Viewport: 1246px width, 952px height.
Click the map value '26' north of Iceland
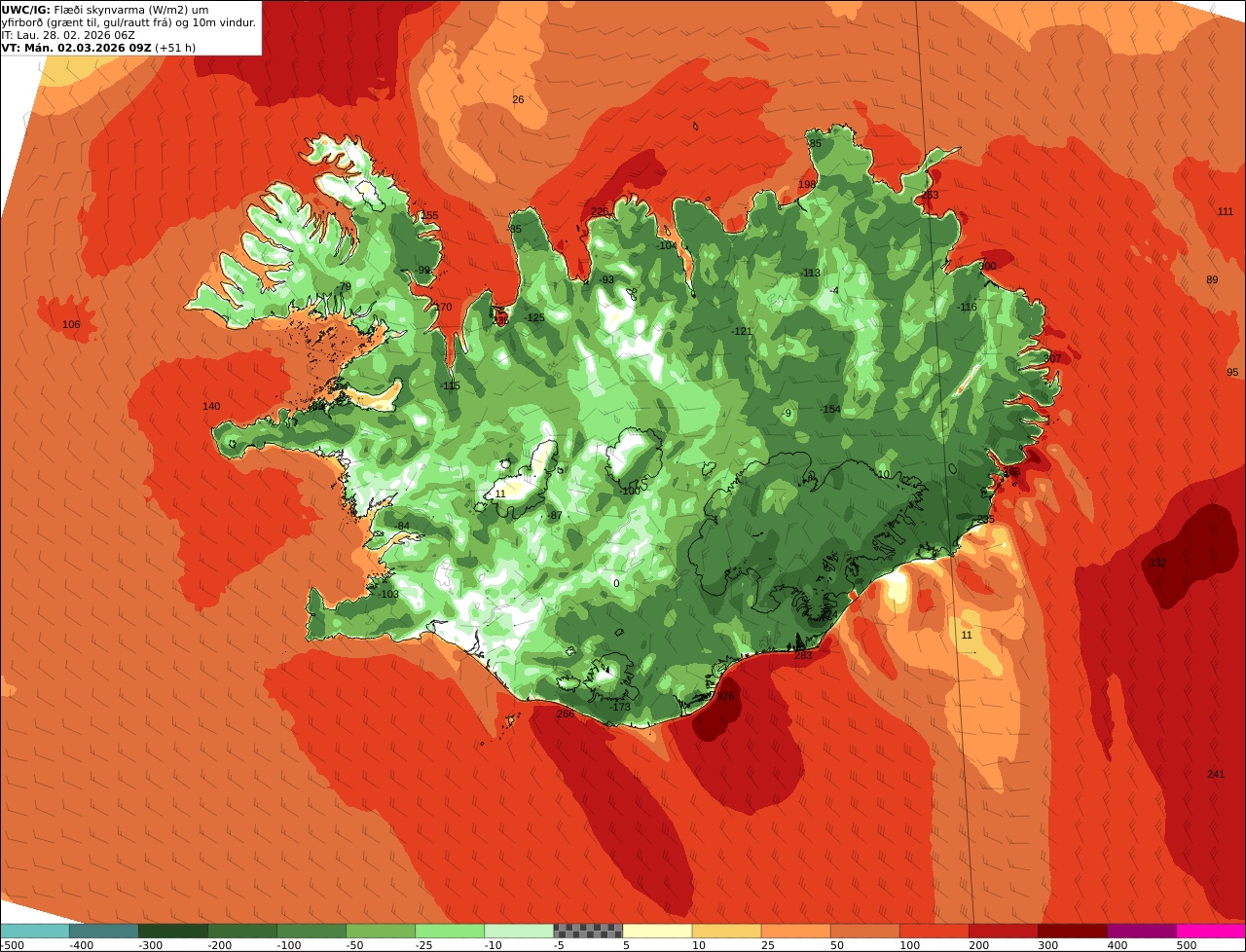518,100
